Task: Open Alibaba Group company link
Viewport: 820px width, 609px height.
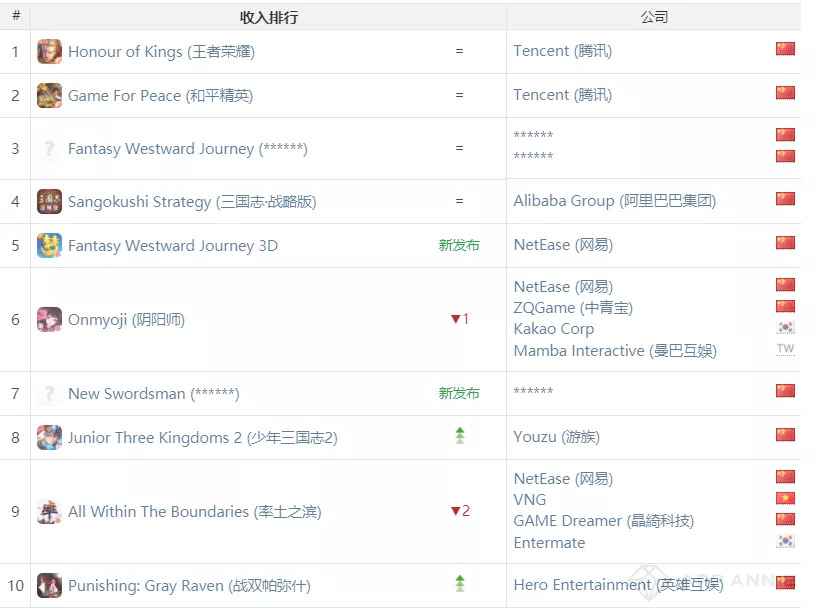Action: pos(614,201)
